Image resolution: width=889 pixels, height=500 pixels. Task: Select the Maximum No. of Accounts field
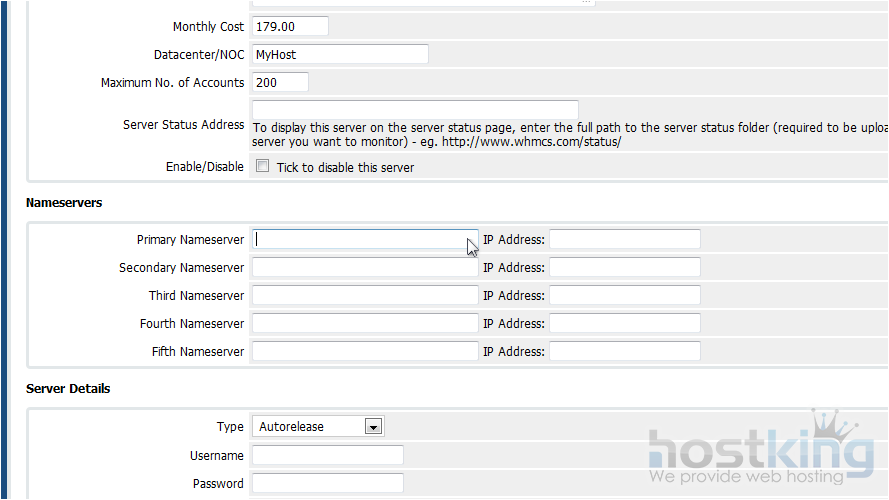click(x=280, y=82)
